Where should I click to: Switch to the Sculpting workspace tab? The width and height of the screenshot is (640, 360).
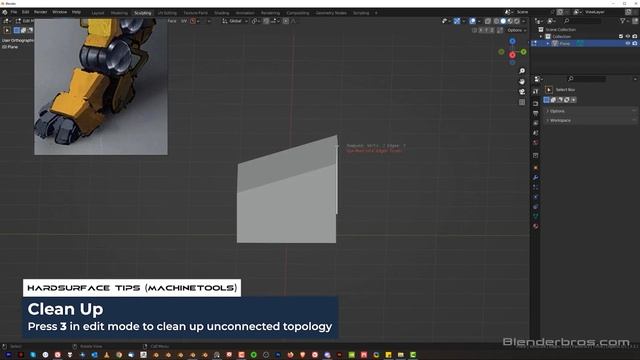pos(143,13)
